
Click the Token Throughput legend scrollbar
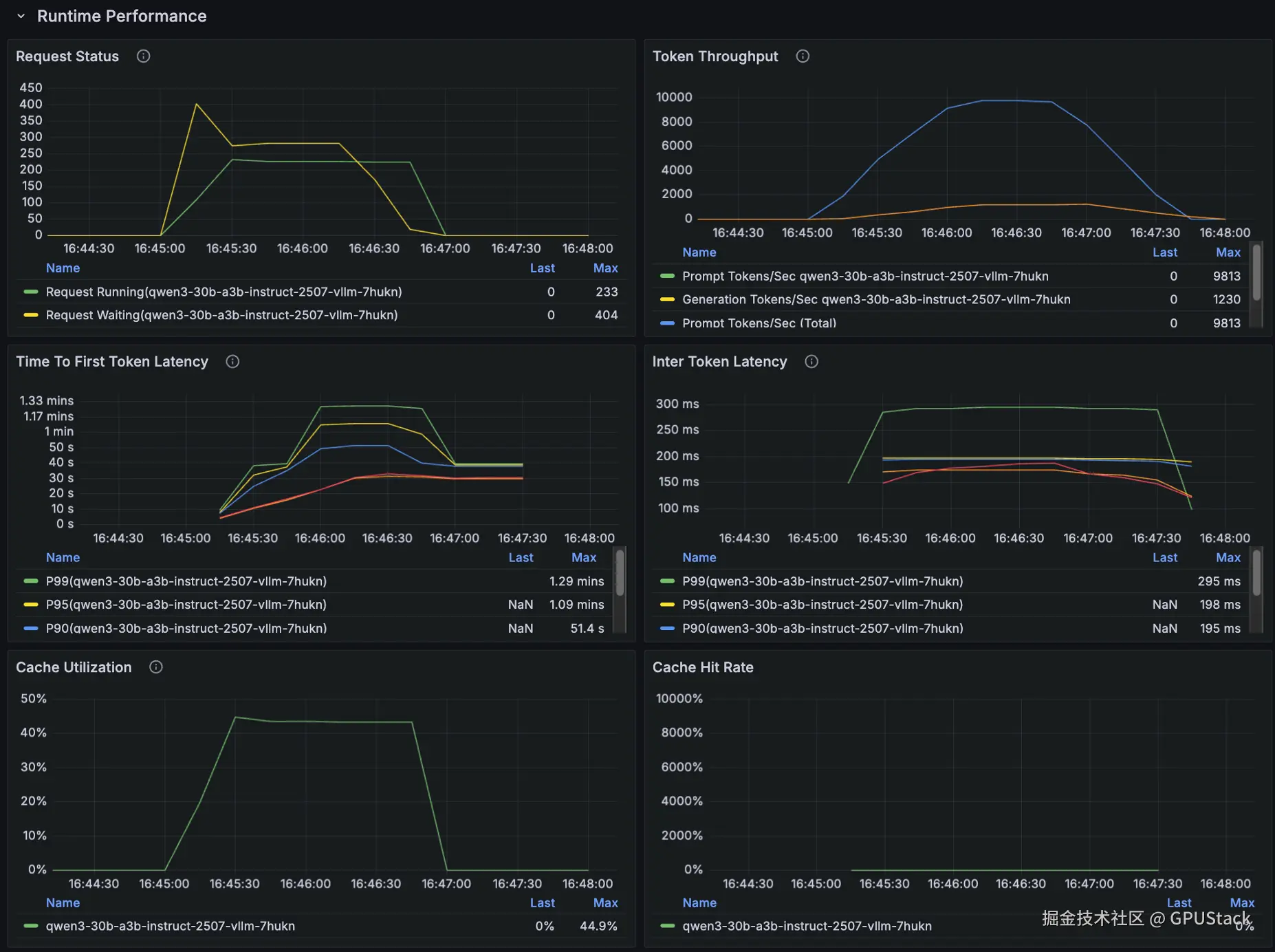pyautogui.click(x=1256, y=273)
